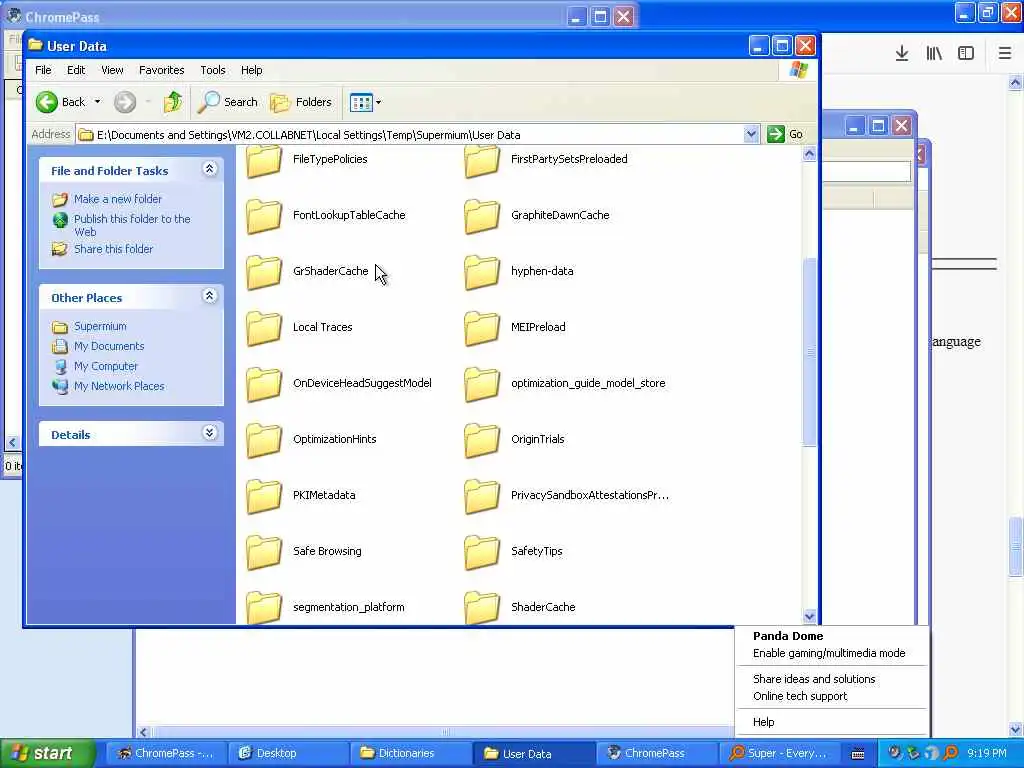Expand the Details panel

coord(209,433)
